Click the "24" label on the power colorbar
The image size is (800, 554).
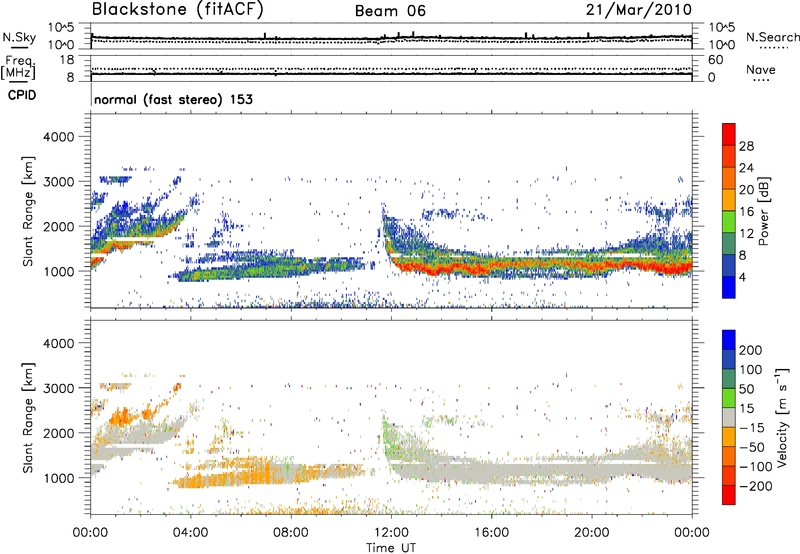(746, 168)
